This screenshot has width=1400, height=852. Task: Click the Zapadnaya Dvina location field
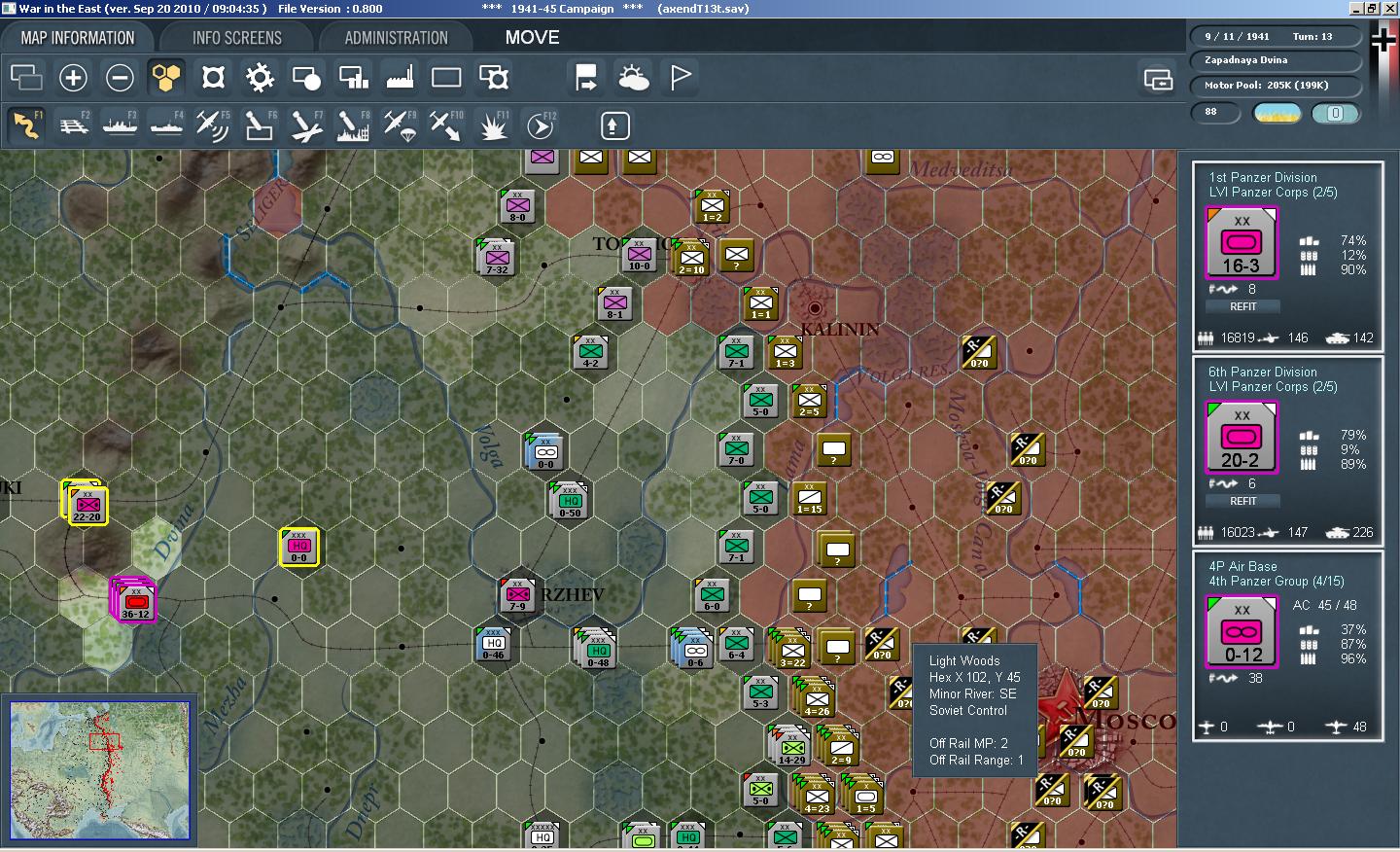tap(1276, 60)
